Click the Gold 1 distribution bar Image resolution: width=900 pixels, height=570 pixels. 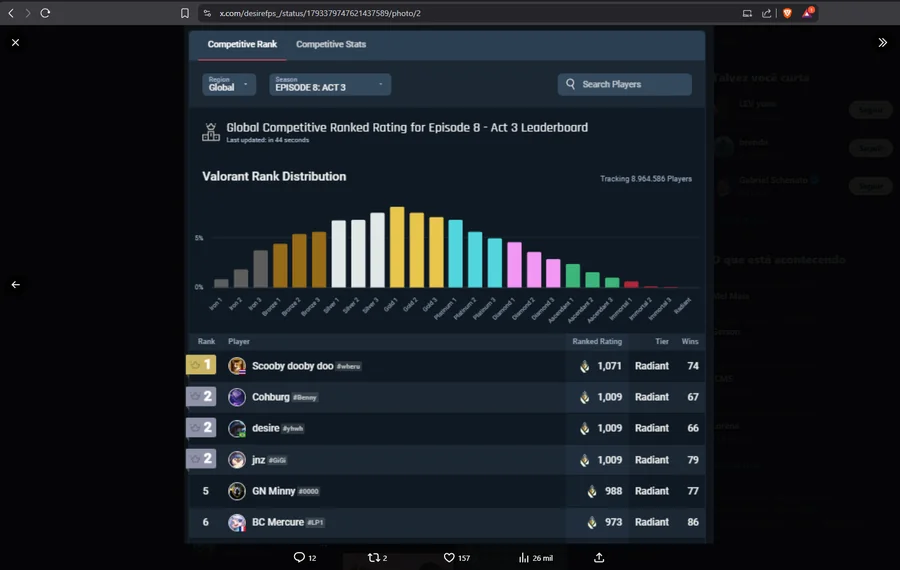coord(397,247)
